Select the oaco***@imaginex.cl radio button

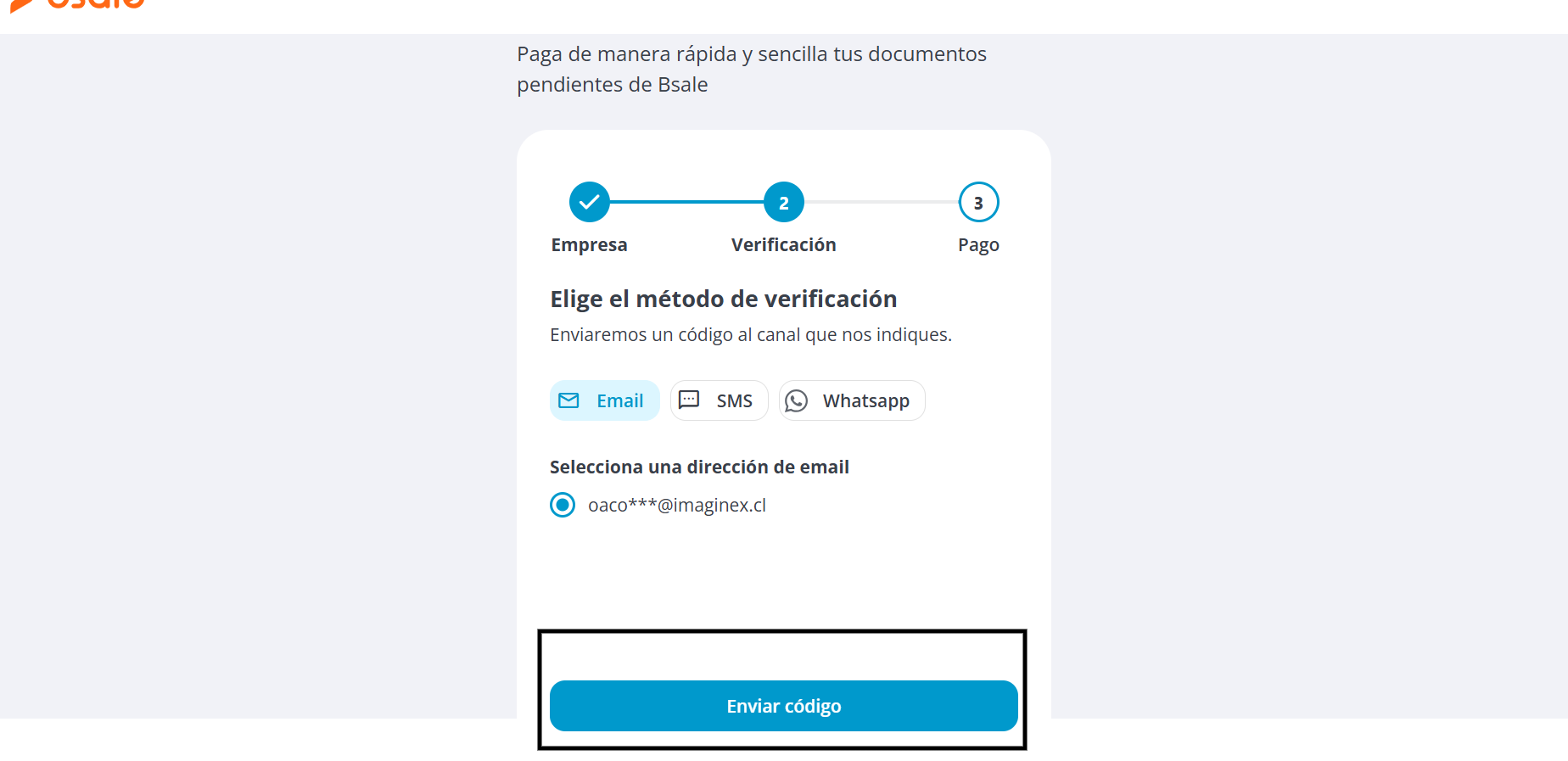pos(563,505)
